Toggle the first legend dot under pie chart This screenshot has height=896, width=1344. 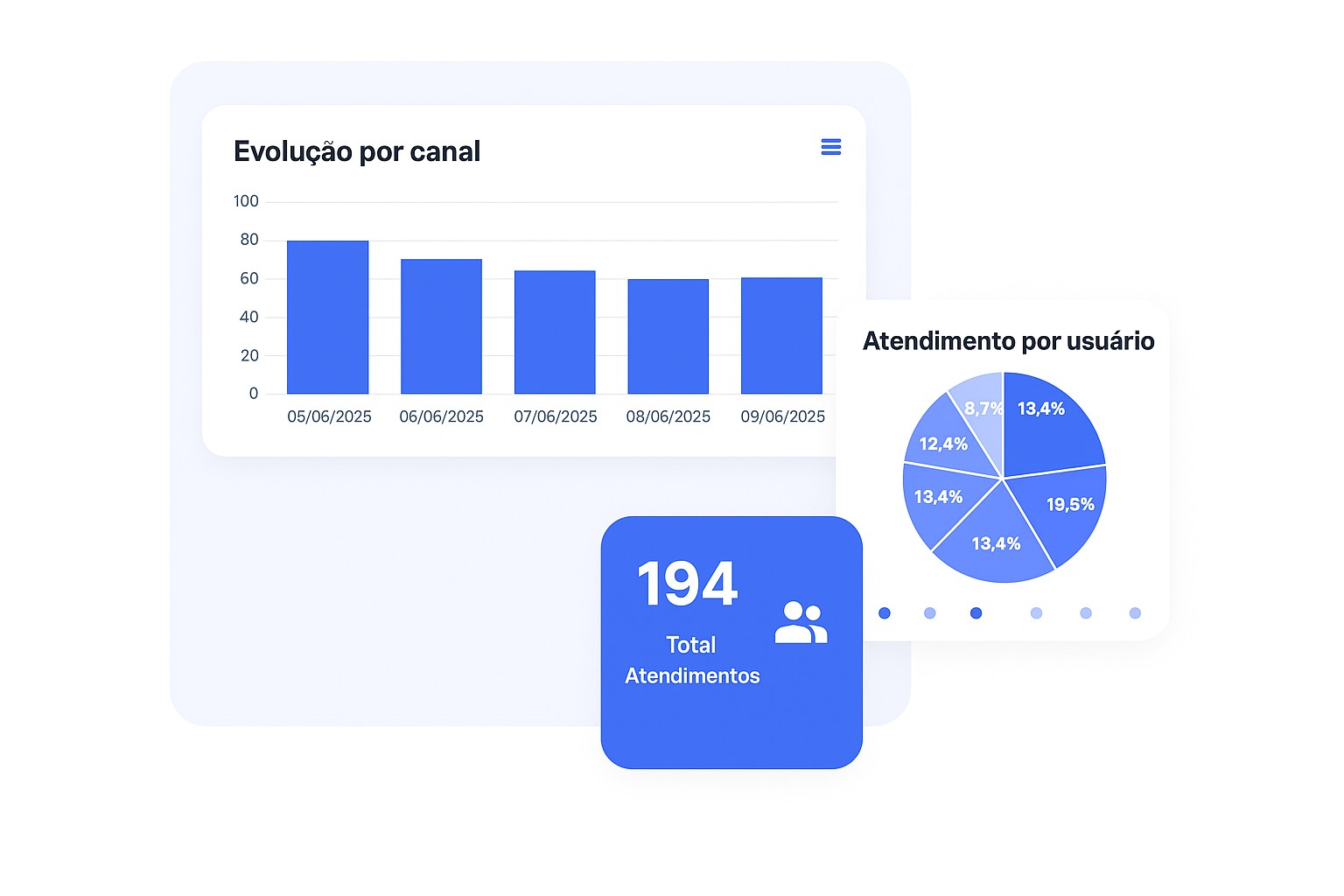point(885,612)
